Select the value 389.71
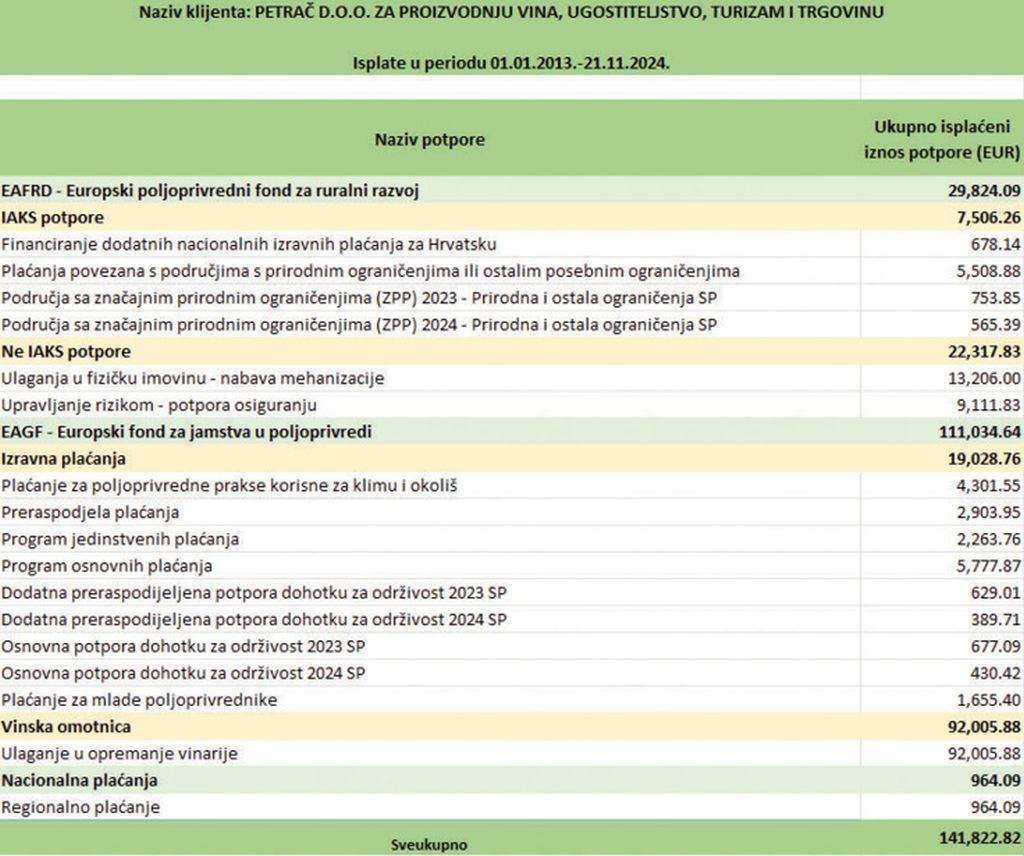 coord(995,620)
